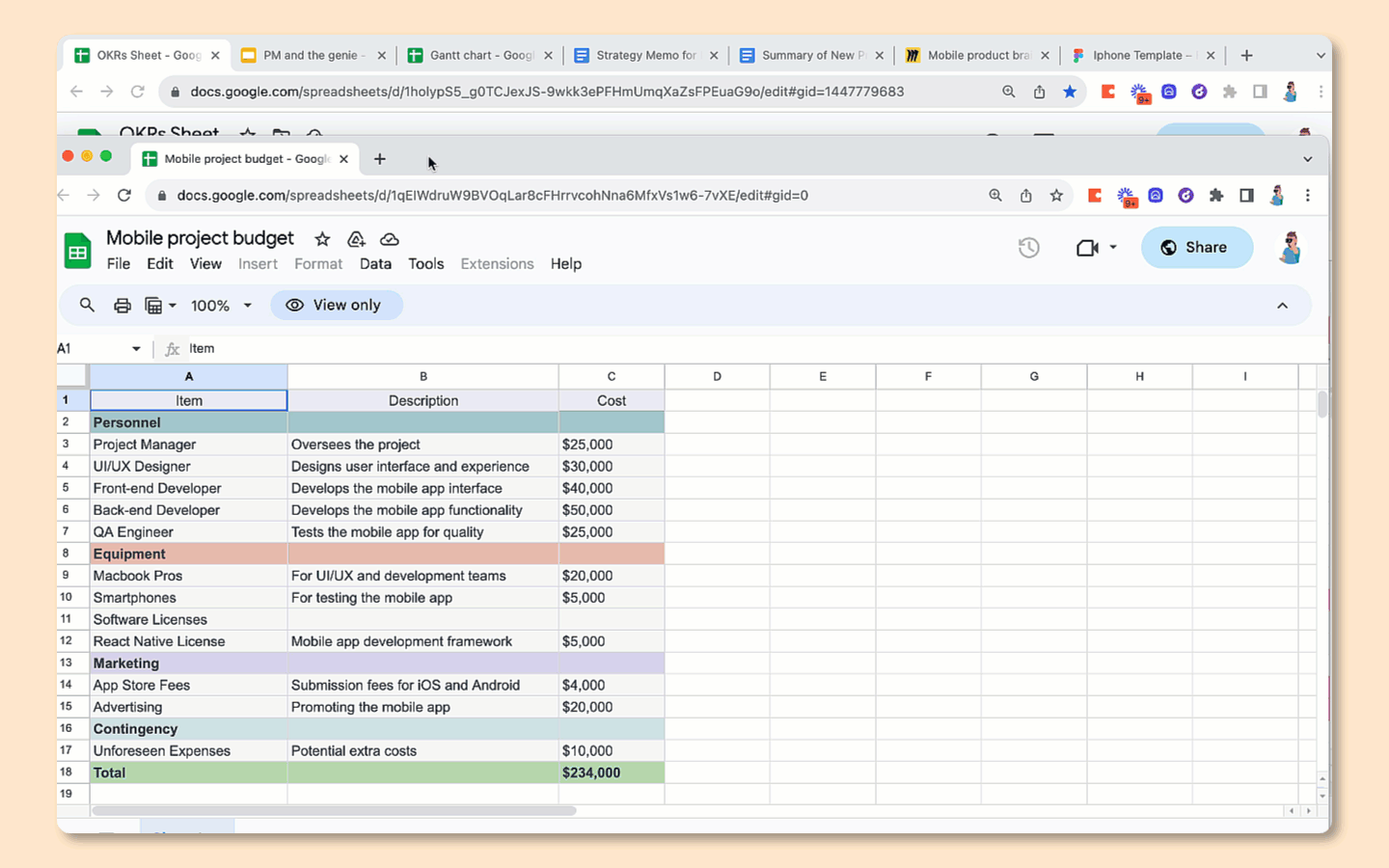Click the print icon in toolbar
This screenshot has width=1389, height=868.
123,306
